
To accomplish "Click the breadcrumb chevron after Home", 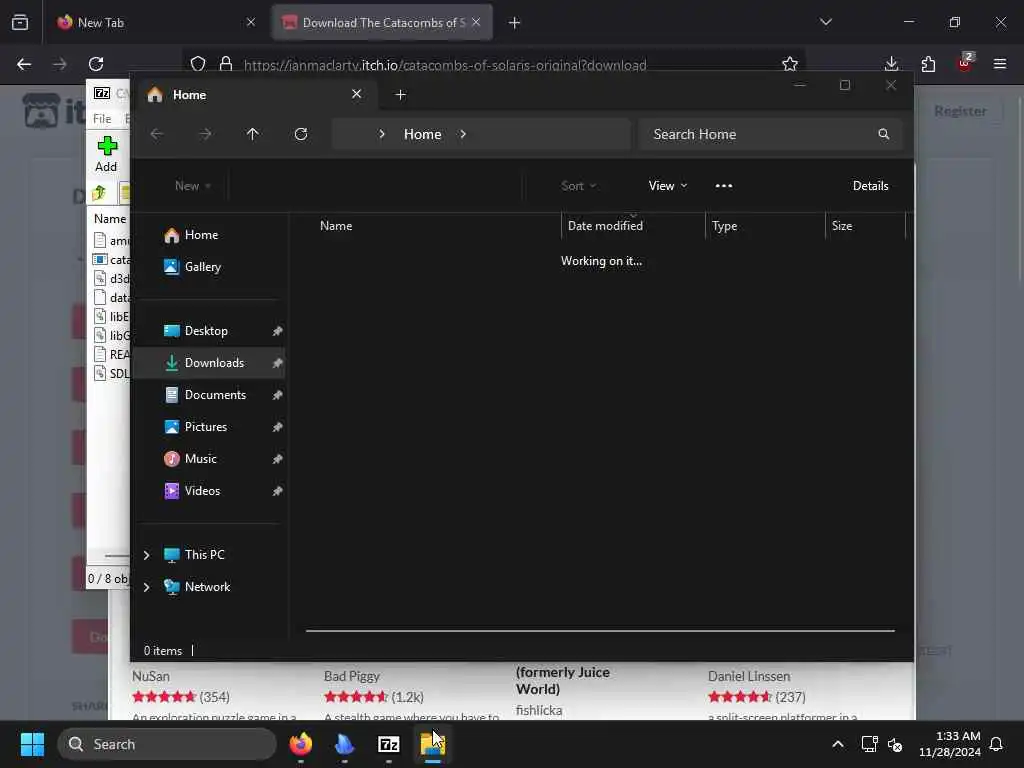I will [462, 134].
